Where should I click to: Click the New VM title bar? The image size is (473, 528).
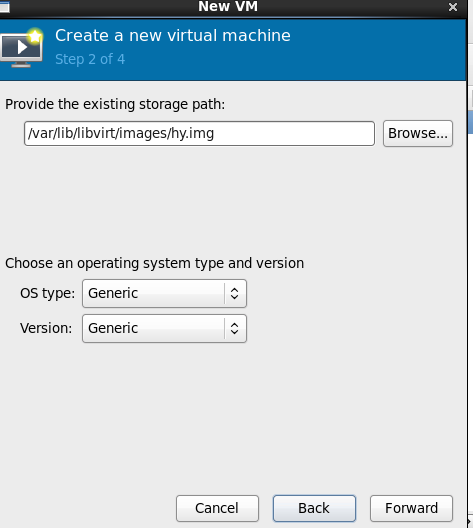(228, 7)
